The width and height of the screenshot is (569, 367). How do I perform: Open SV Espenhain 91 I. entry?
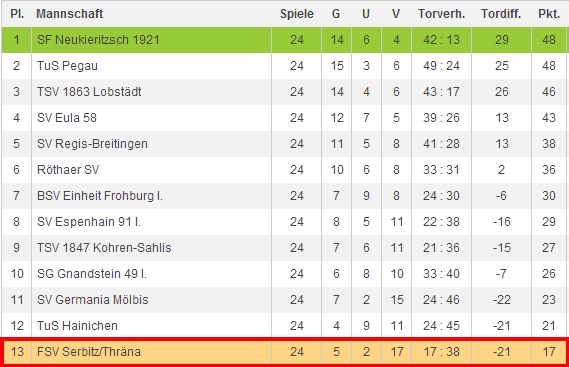(x=89, y=221)
